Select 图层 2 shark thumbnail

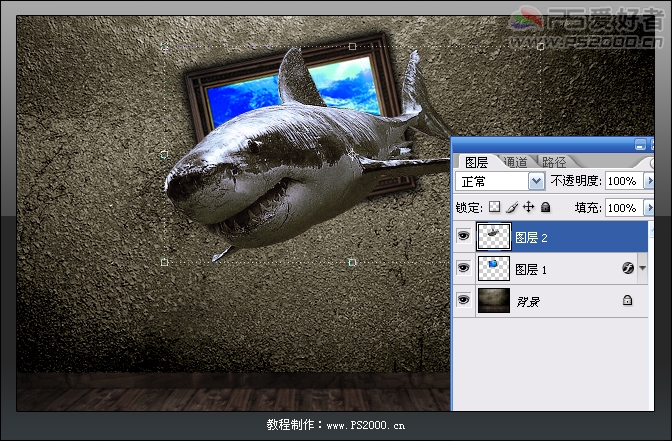494,236
